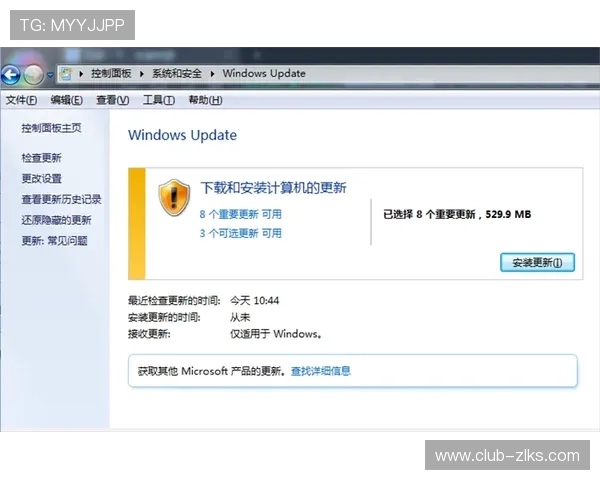Click 下载和安装计算机的更新 heading
Image resolution: width=600 pixels, height=480 pixels.
273,188
